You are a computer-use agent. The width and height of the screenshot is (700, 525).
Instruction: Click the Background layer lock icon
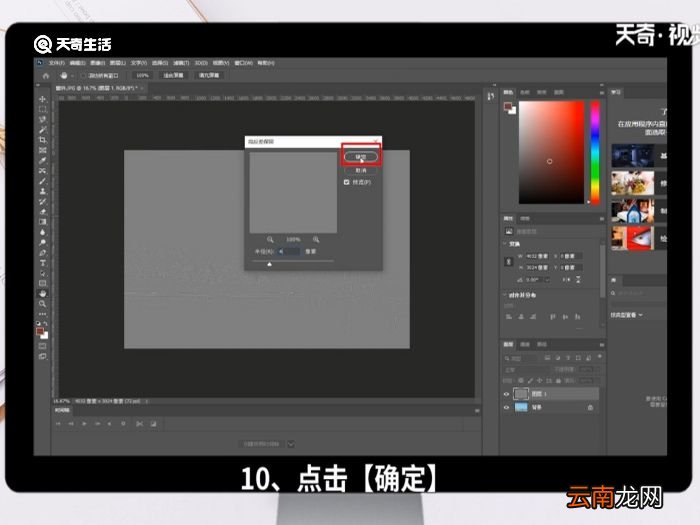590,408
